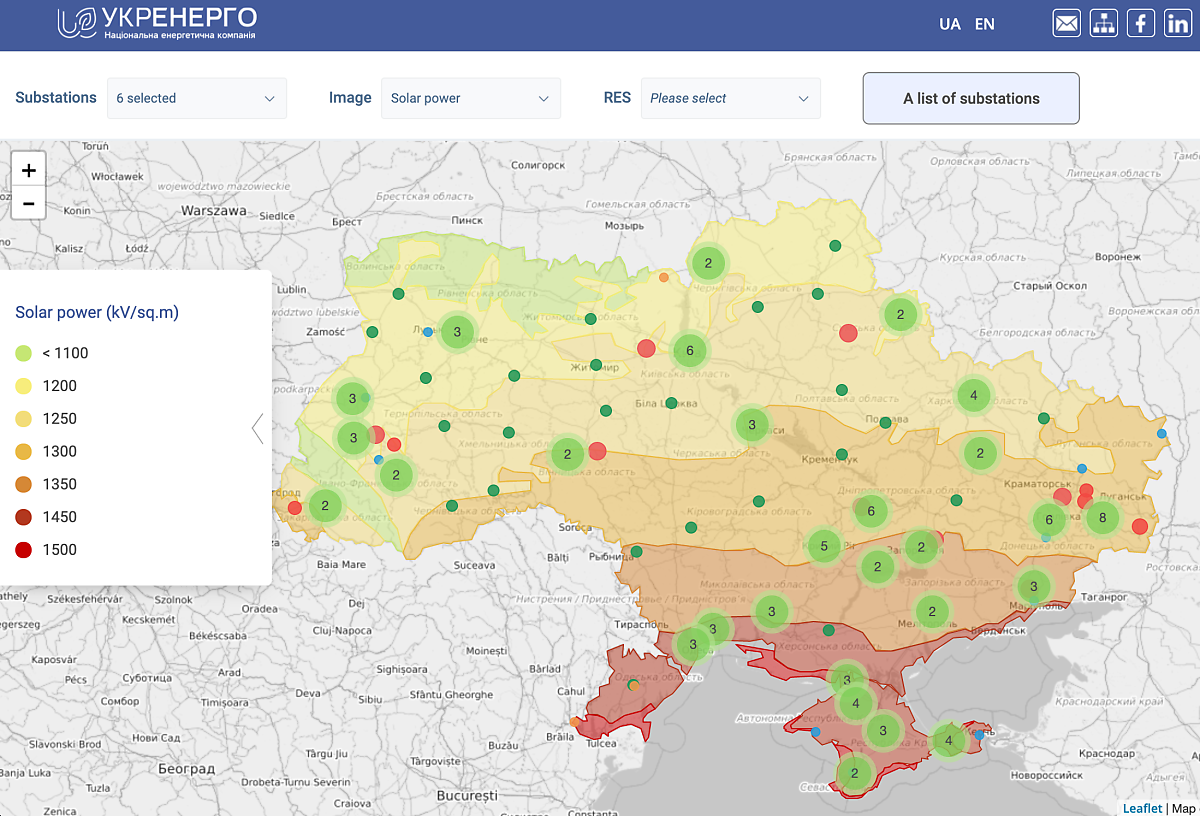Switch language to UA
1200x816 pixels.
pos(949,24)
